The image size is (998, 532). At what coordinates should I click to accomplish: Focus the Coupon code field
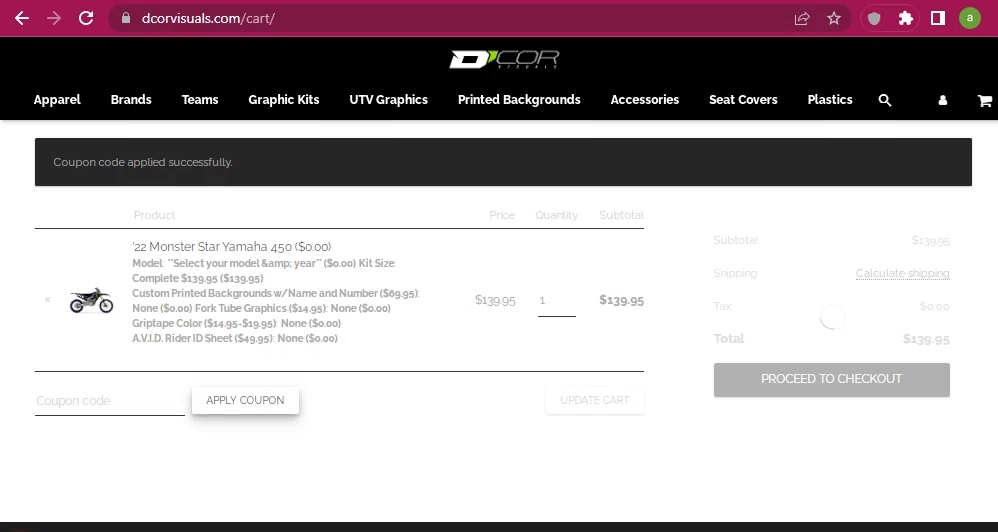coord(109,401)
